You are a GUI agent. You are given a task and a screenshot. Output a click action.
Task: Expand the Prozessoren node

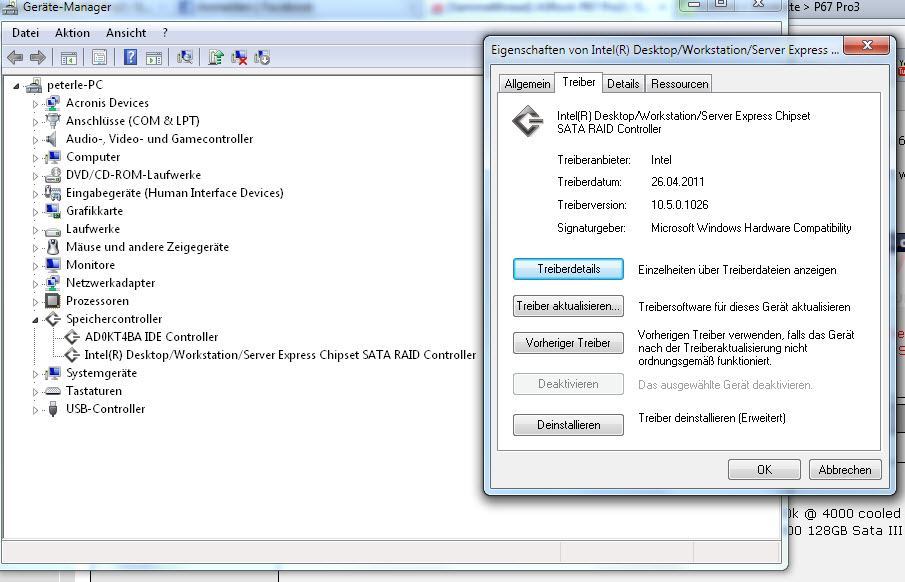pos(35,302)
